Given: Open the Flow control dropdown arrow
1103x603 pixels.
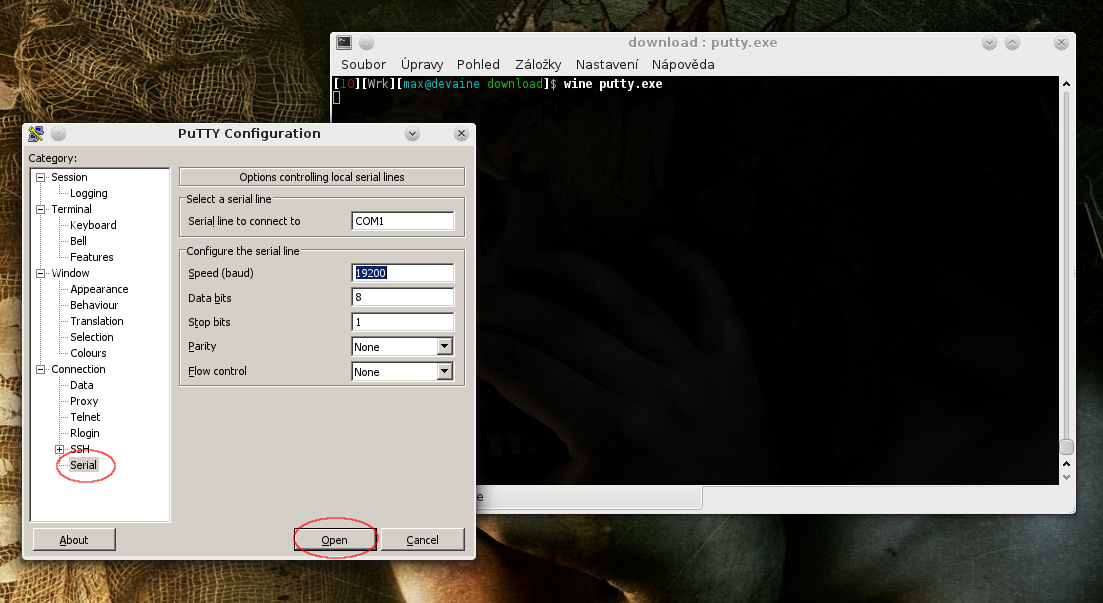Looking at the screenshot, I should click(x=445, y=371).
